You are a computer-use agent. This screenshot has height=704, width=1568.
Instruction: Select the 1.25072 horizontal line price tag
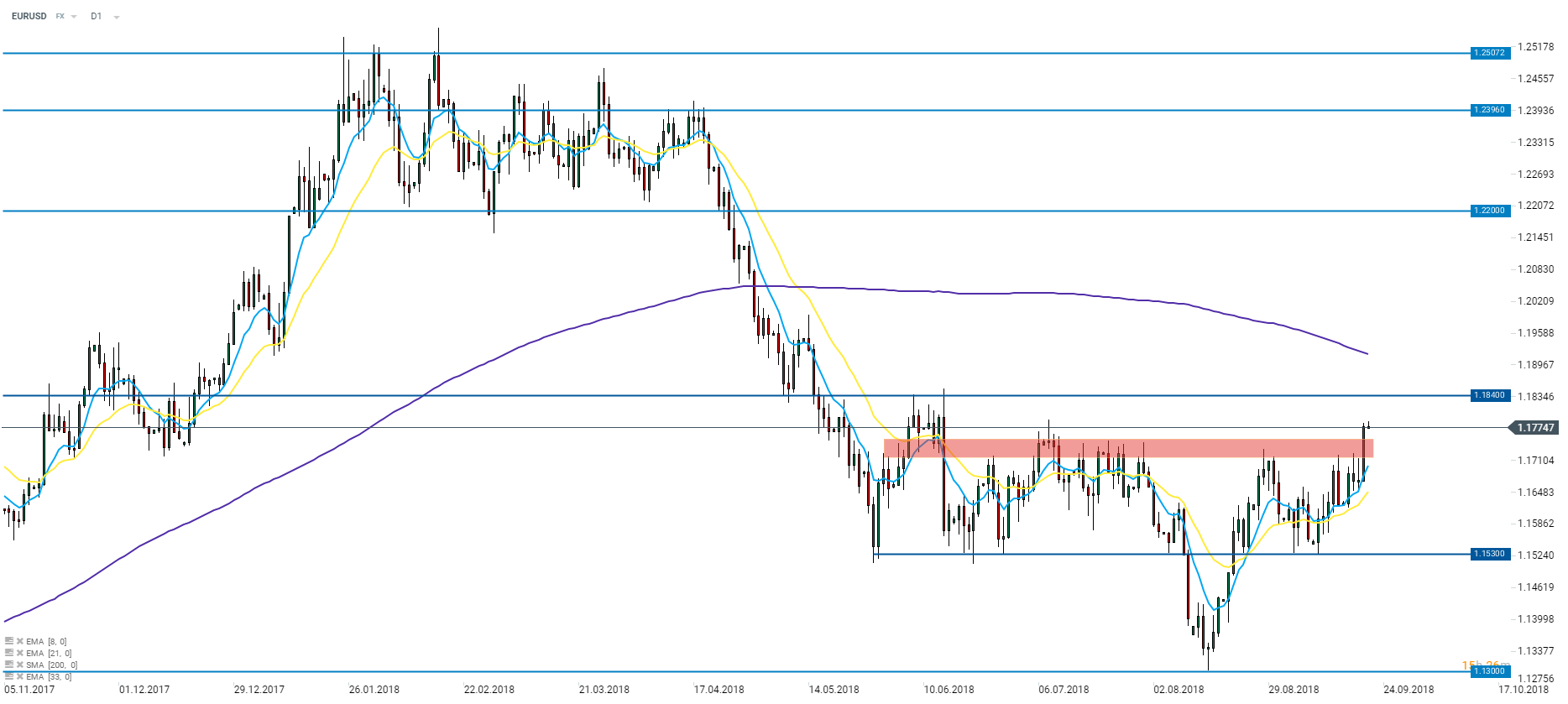coord(1491,53)
